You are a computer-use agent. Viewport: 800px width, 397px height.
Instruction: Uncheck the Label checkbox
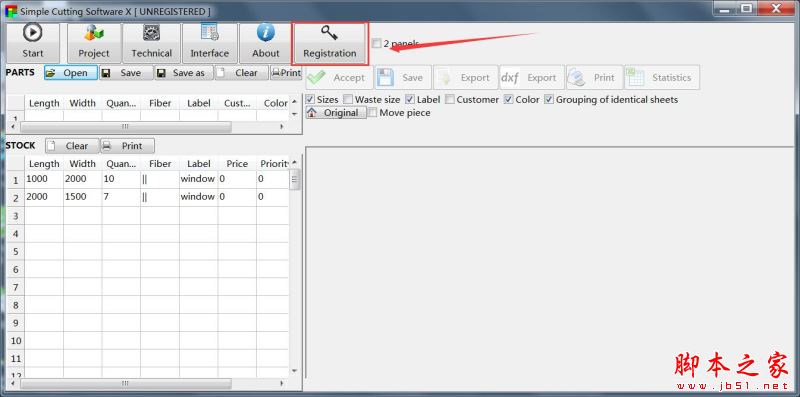pos(410,100)
